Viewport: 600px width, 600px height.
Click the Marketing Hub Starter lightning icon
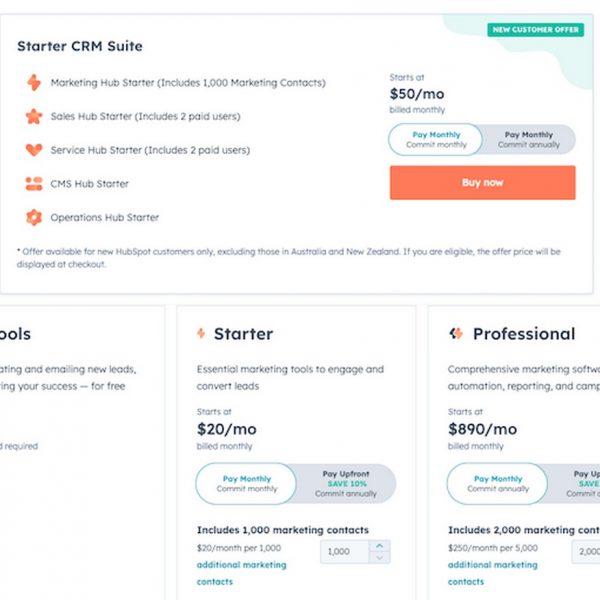click(34, 83)
